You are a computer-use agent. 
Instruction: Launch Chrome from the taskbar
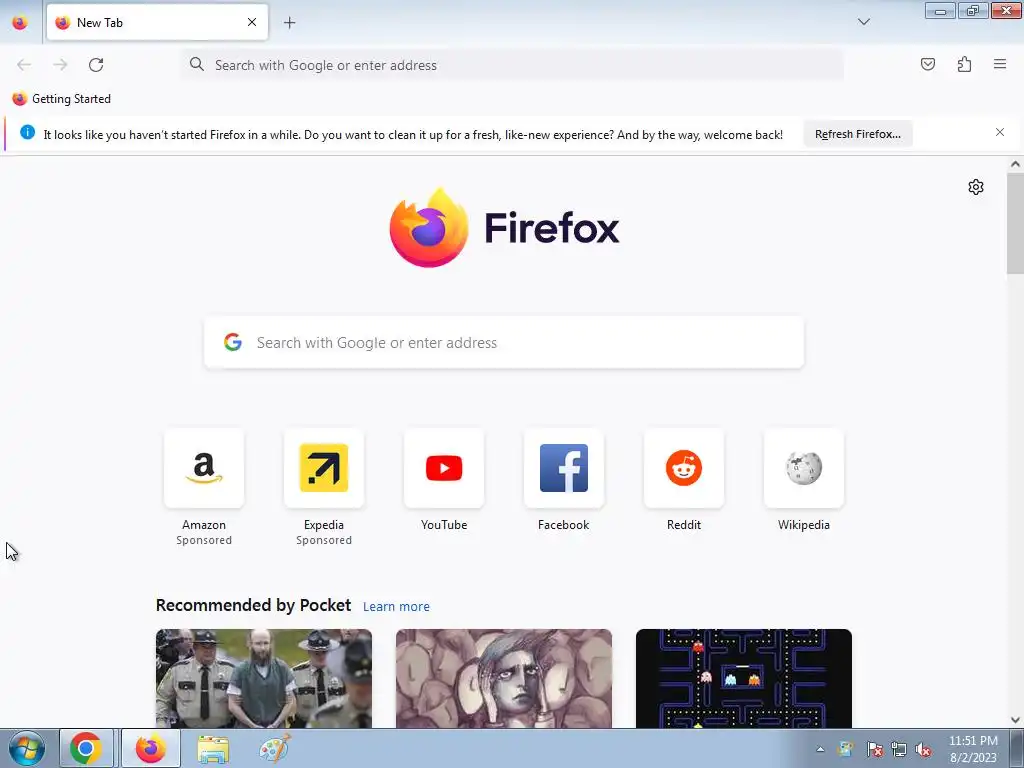point(86,748)
